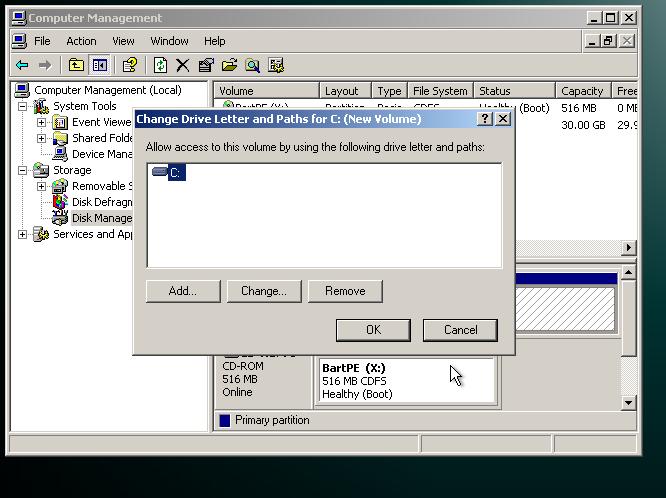The width and height of the screenshot is (666, 498).
Task: Open the View menu
Action: pos(123,41)
